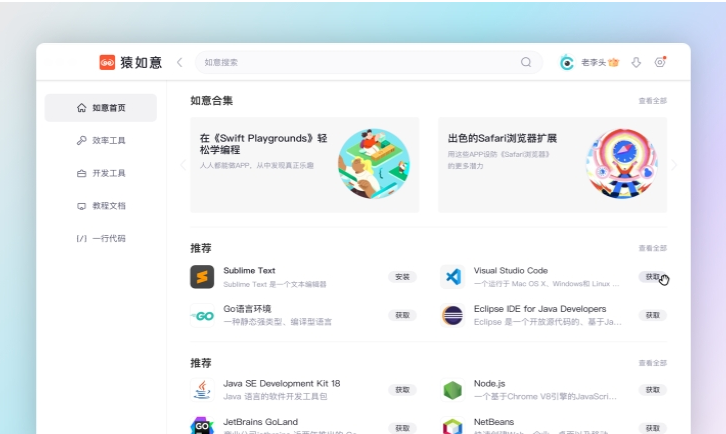Image resolution: width=726 pixels, height=434 pixels.
Task: Go back with the left chevron
Action: [x=180, y=62]
